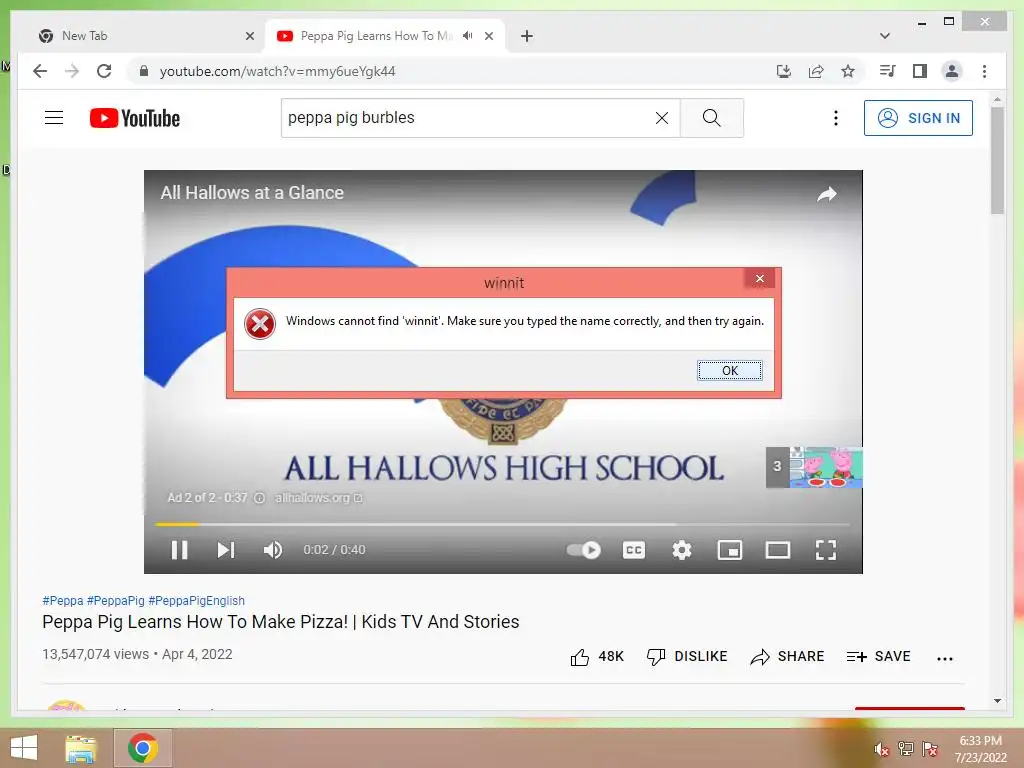The image size is (1024, 768).
Task: Close the Peppa Pig YouTube tab
Action: pyautogui.click(x=489, y=36)
